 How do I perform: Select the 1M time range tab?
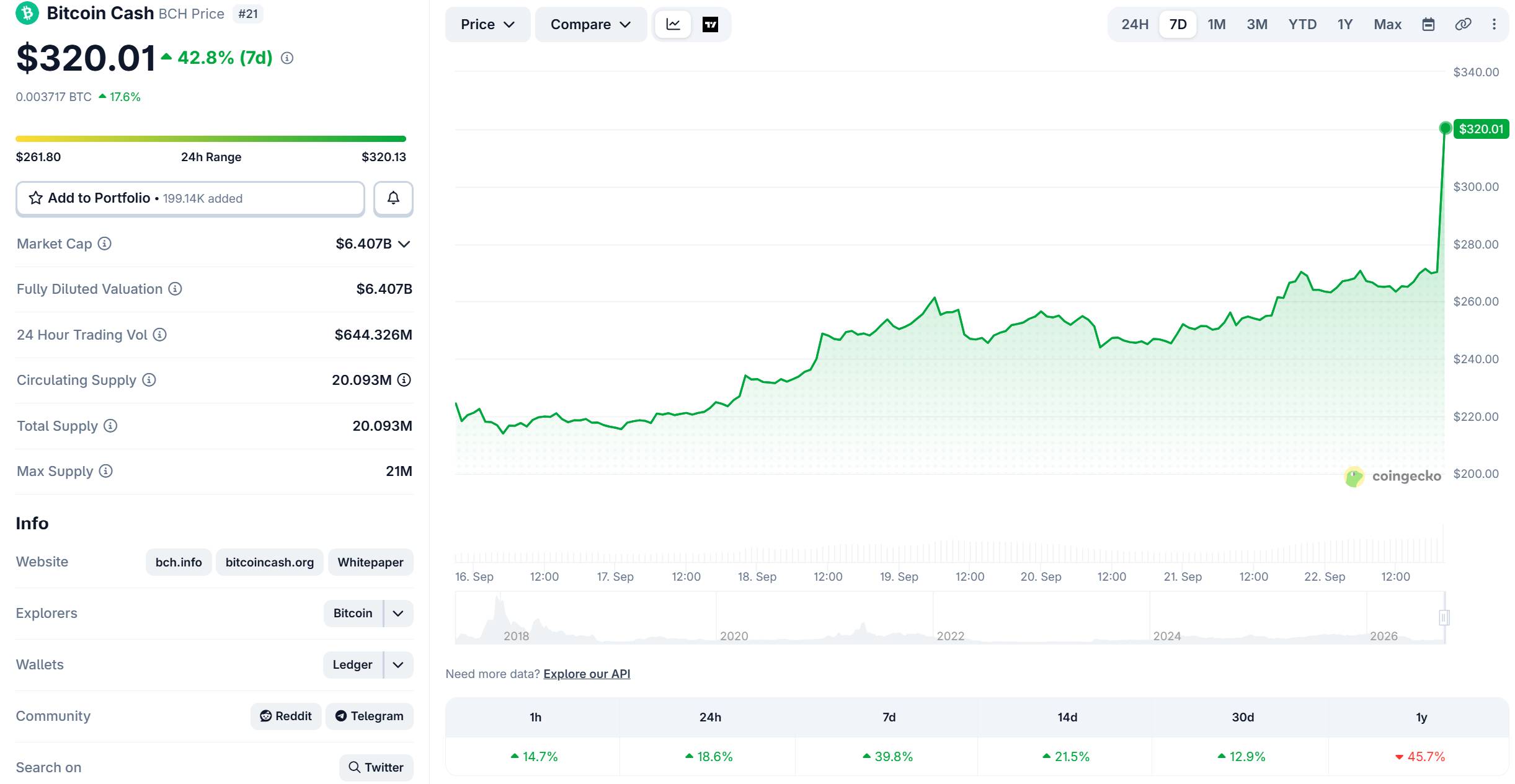point(1216,24)
